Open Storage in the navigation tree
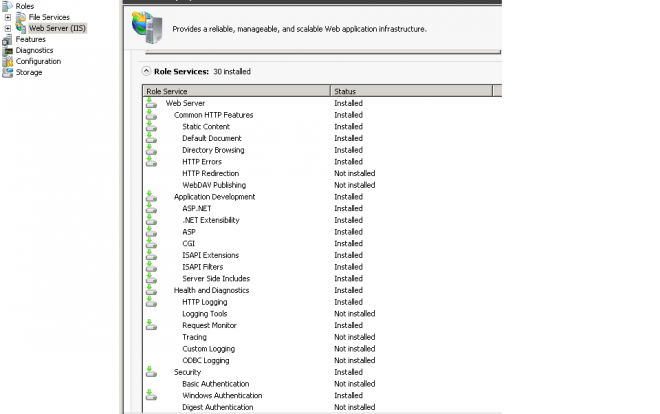This screenshot has width=660, height=414. coord(29,72)
